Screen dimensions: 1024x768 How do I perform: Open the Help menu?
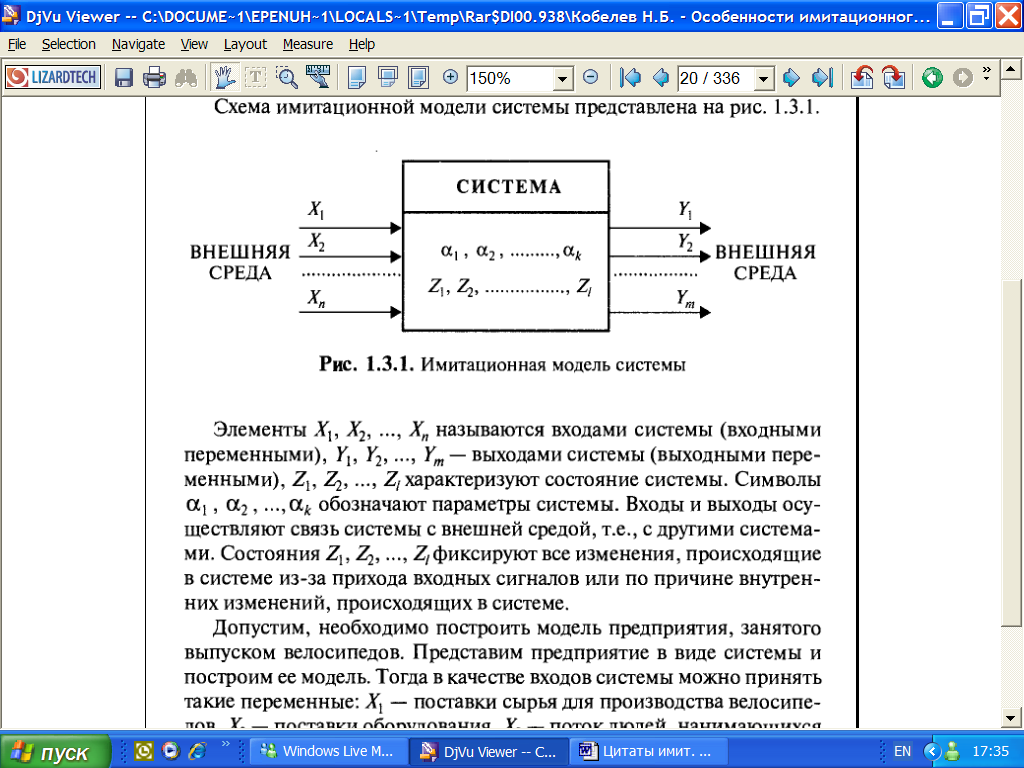point(362,44)
